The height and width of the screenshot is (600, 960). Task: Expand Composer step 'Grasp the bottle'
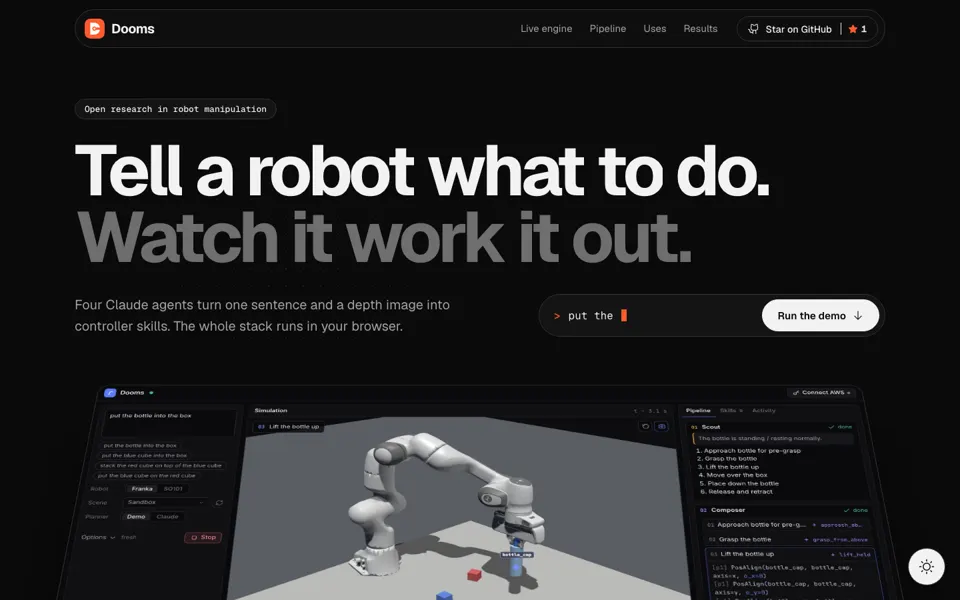click(x=788, y=539)
